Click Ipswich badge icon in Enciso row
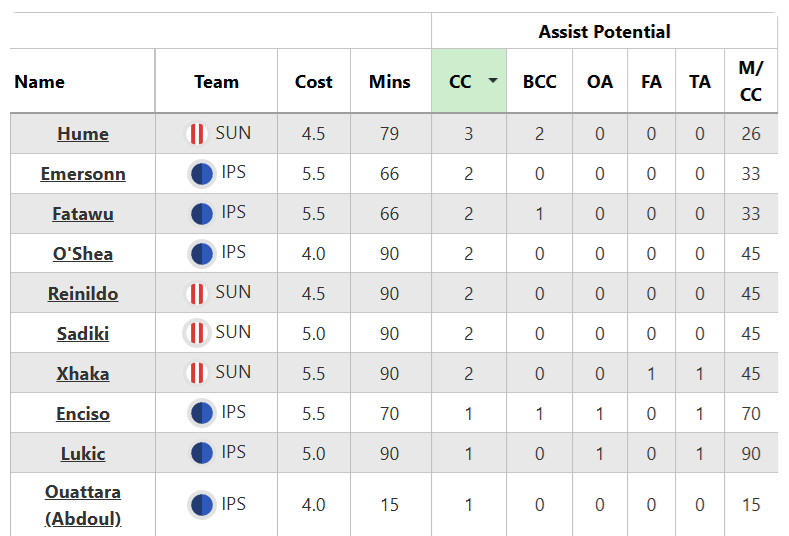This screenshot has width=789, height=536. pos(202,413)
